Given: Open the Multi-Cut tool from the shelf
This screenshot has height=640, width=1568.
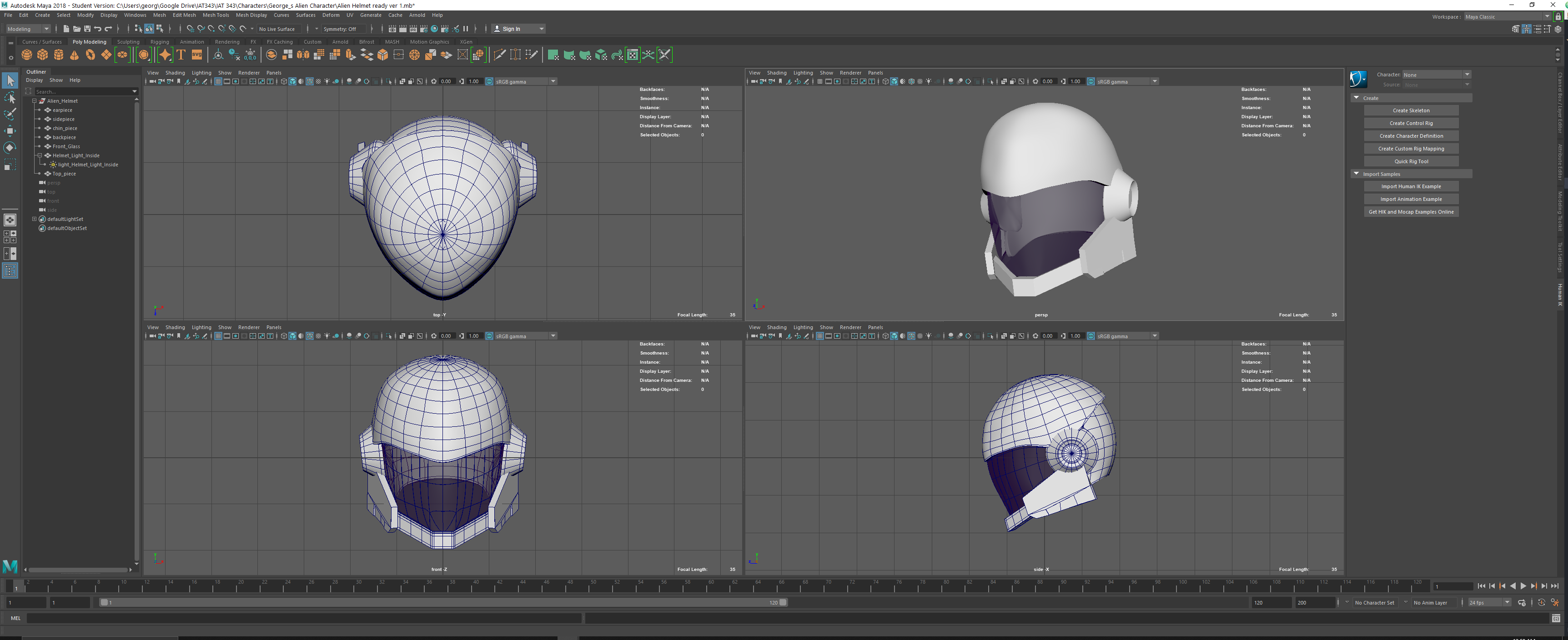Looking at the screenshot, I should (x=499, y=55).
